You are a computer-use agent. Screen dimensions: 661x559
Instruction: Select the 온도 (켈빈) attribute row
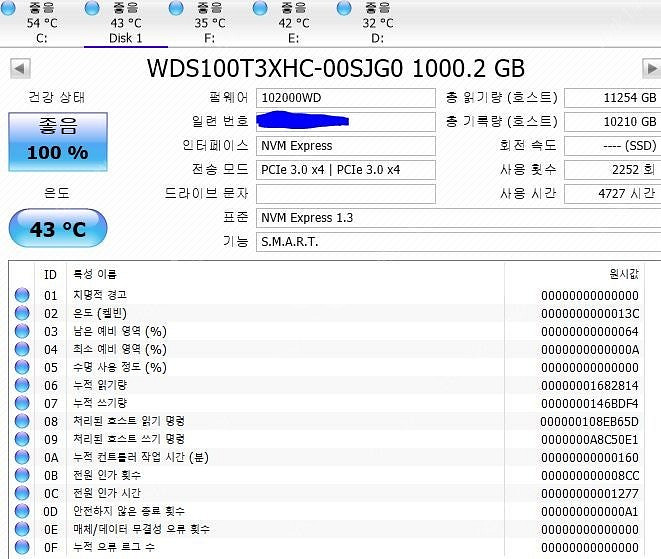[325, 313]
